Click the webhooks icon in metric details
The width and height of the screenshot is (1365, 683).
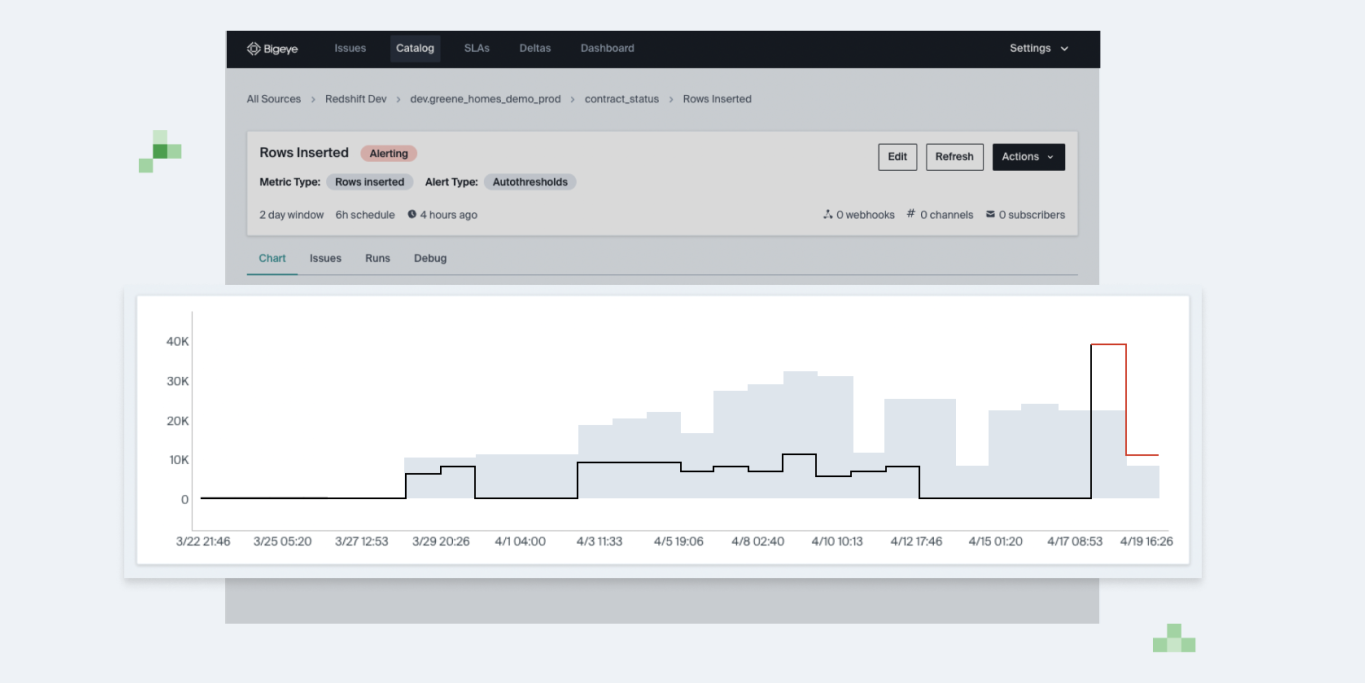pos(827,214)
